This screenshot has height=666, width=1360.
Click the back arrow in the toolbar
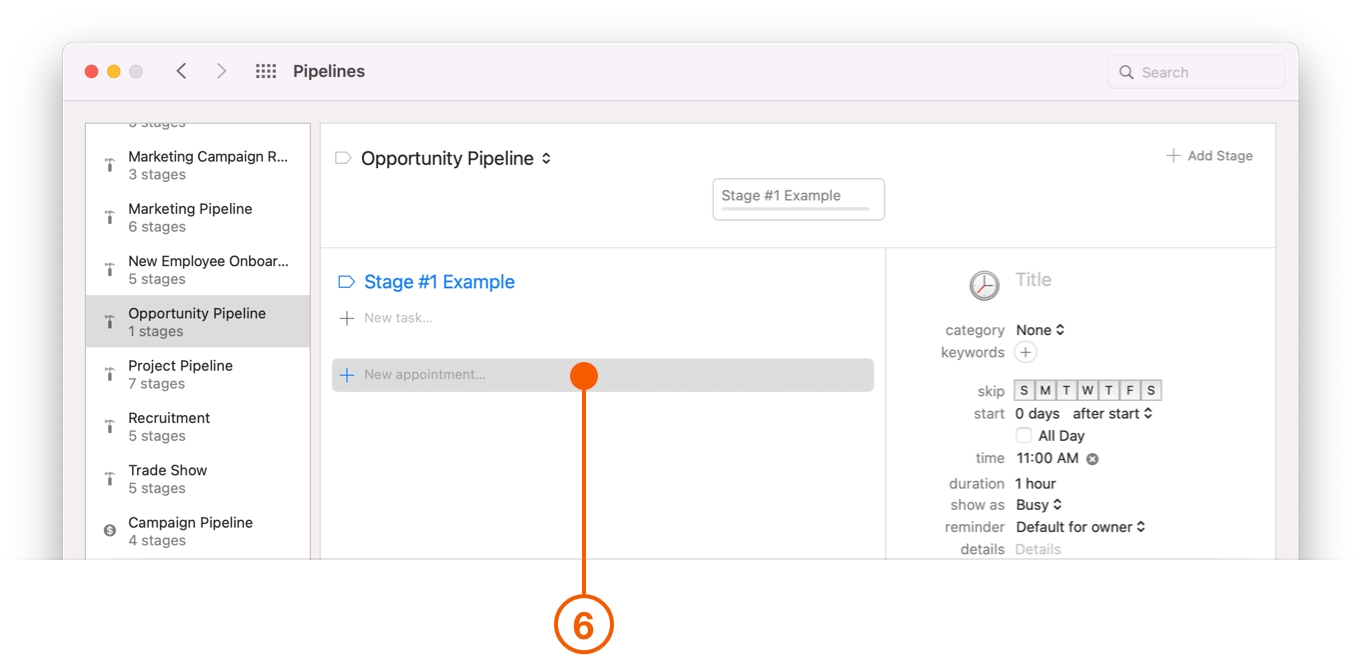coord(181,70)
